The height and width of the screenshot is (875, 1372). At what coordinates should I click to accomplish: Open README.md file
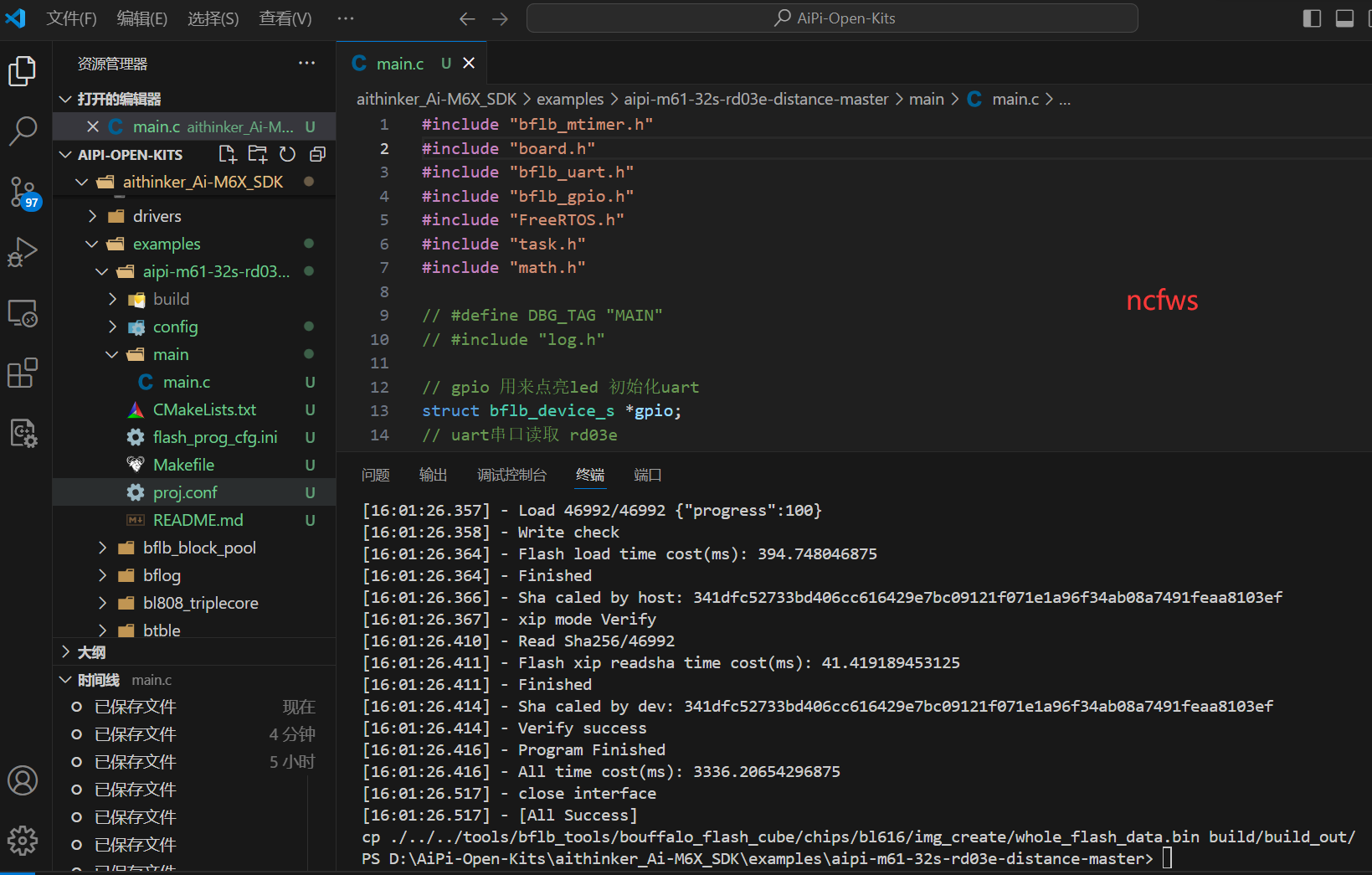coord(194,520)
